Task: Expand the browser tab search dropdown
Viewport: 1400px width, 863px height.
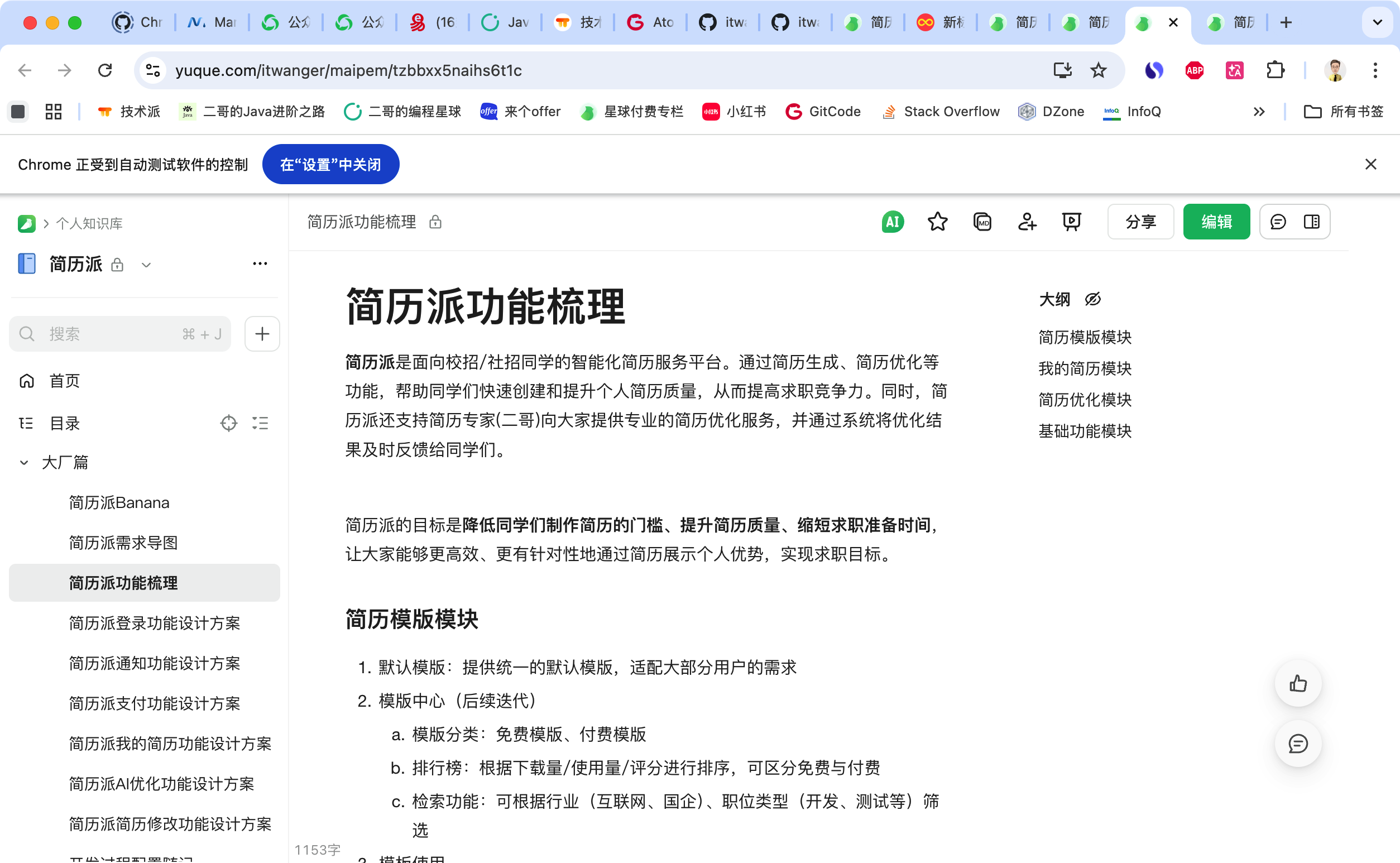Action: 1377,23
